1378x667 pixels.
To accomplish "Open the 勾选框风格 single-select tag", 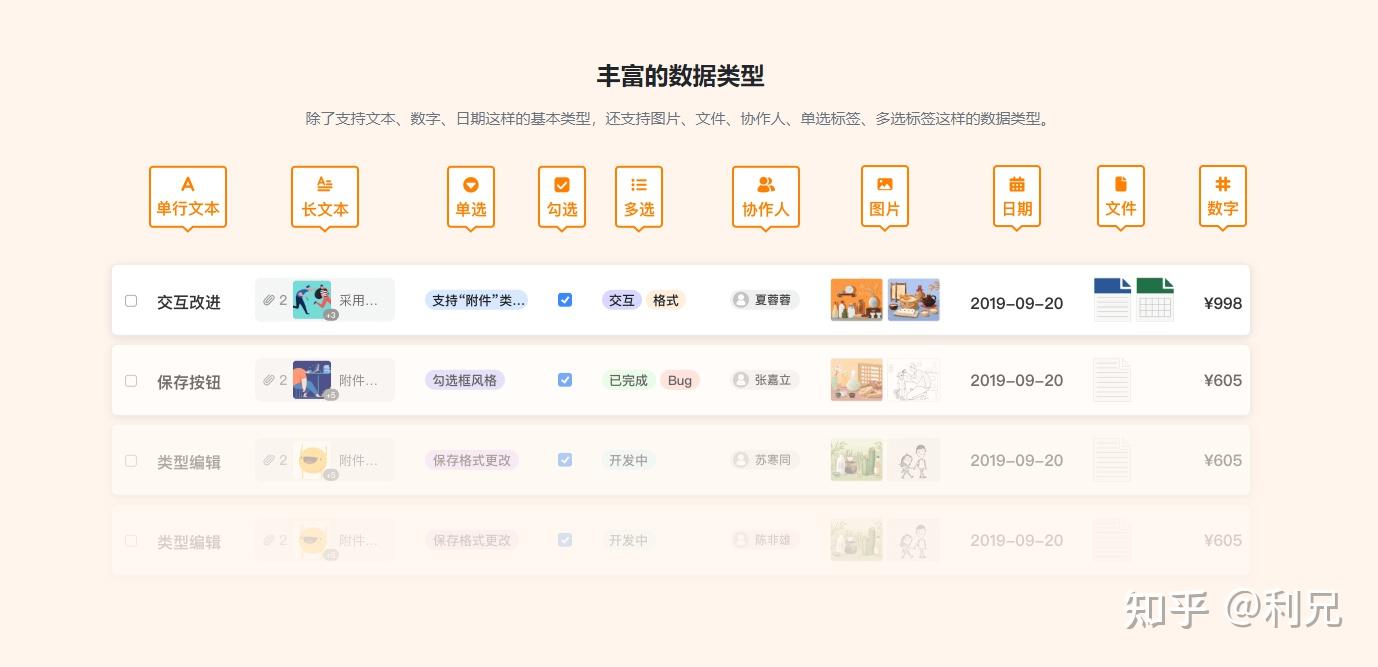I will click(465, 380).
